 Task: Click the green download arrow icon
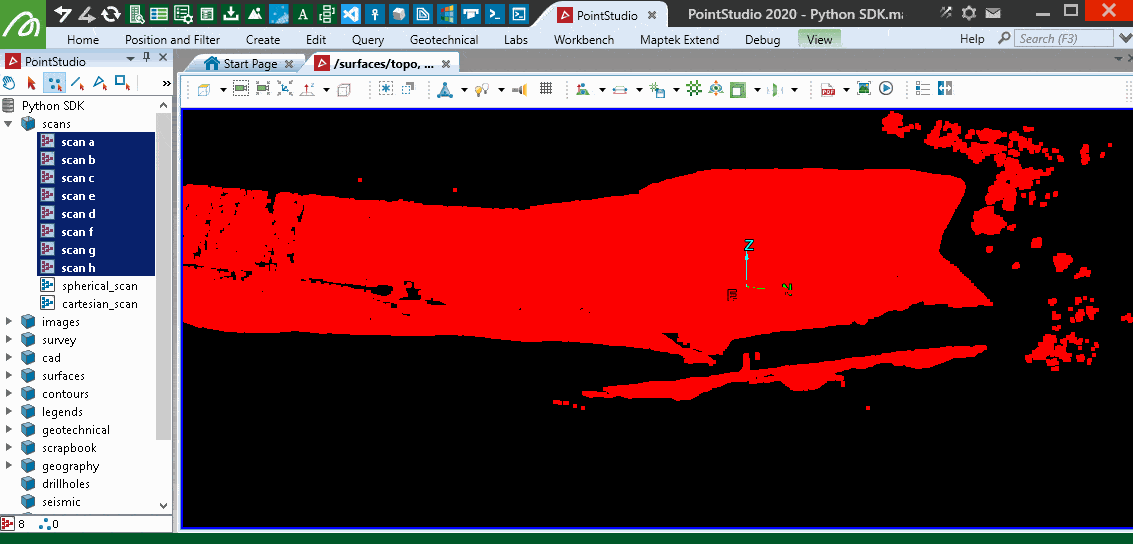[231, 14]
